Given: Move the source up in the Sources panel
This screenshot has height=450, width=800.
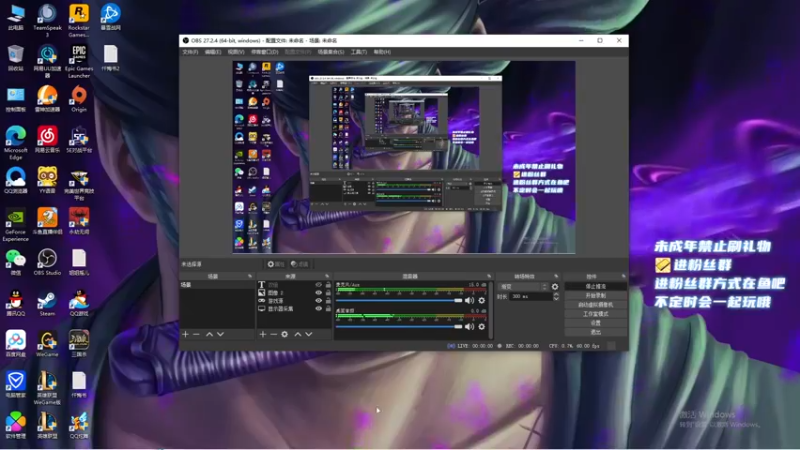Looking at the screenshot, I should click(297, 334).
